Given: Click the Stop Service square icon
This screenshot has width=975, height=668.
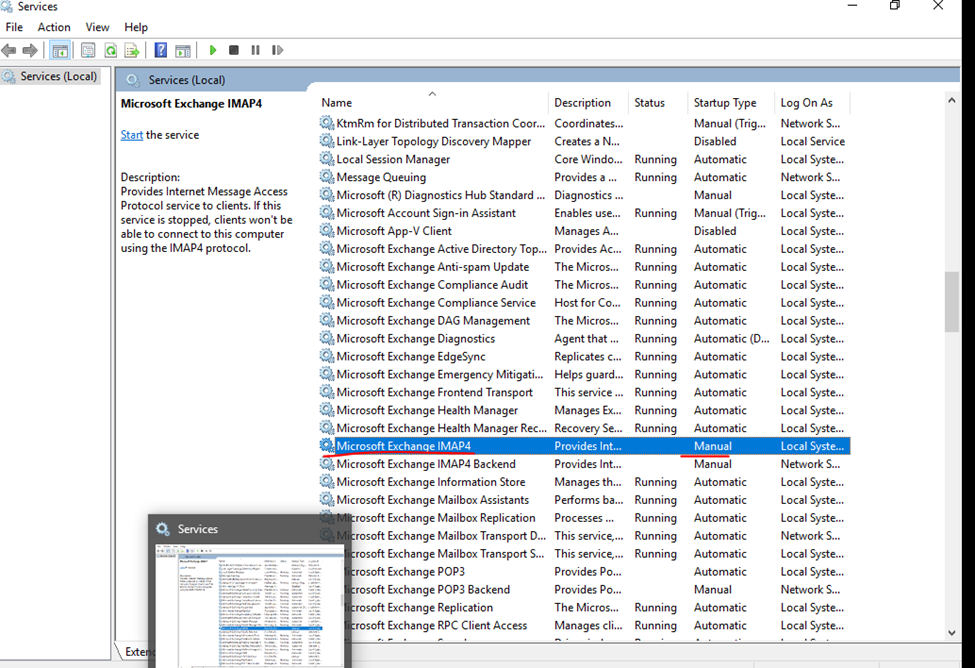Looking at the screenshot, I should [x=234, y=50].
